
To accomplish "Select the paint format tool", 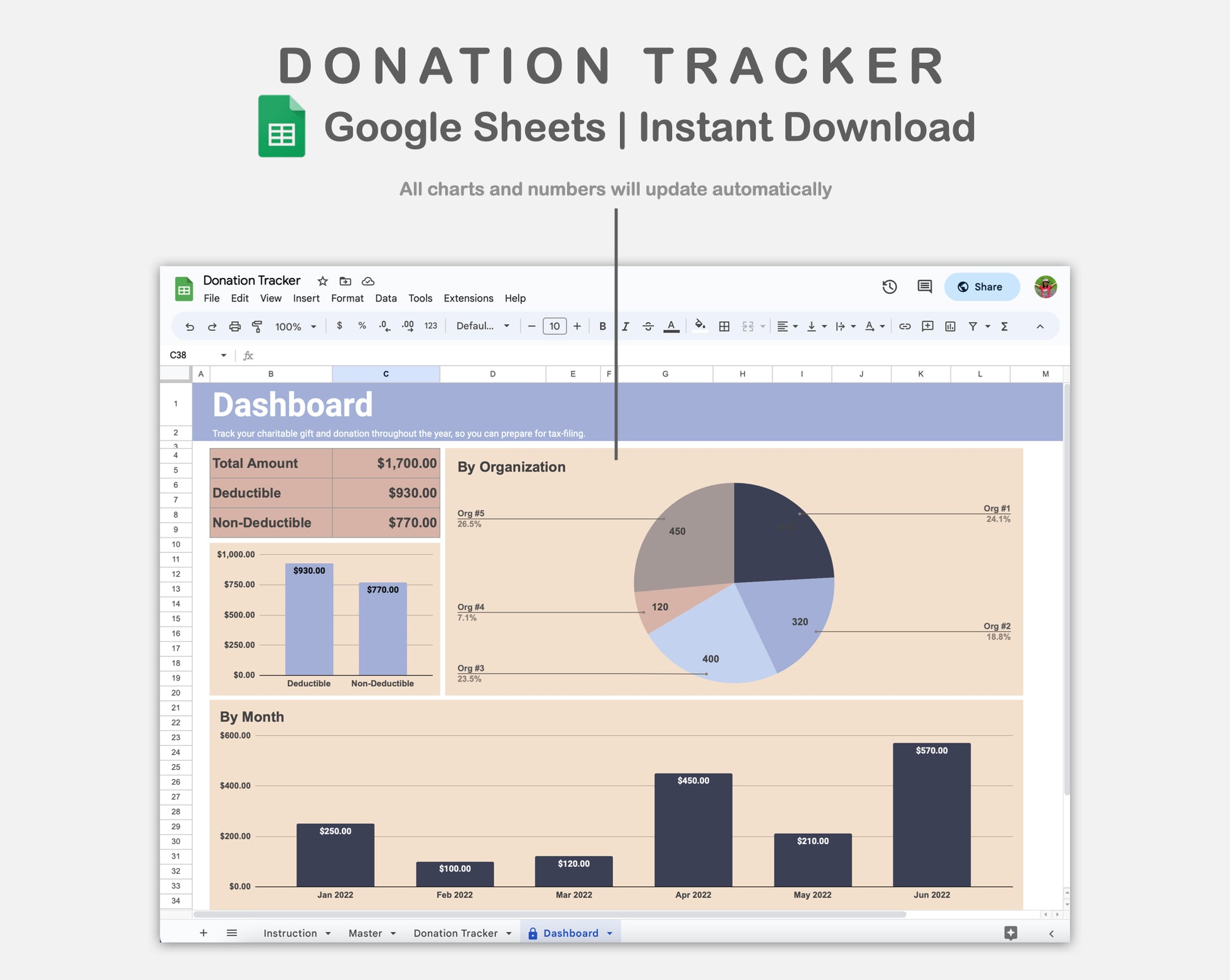I will tap(257, 327).
